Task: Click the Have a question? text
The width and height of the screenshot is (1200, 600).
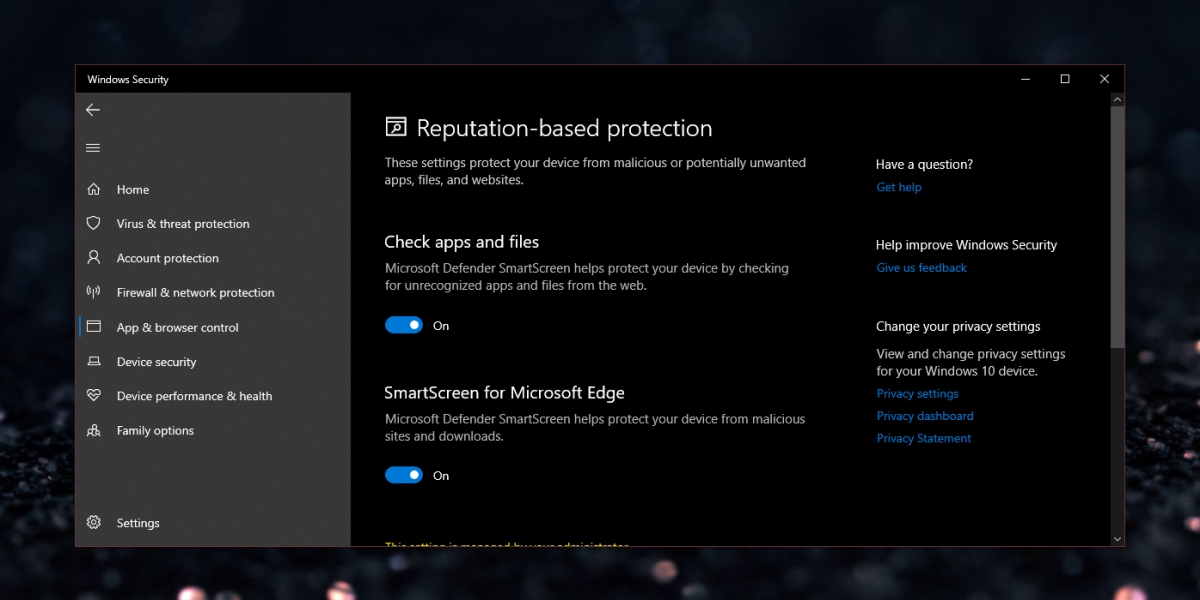Action: [924, 164]
